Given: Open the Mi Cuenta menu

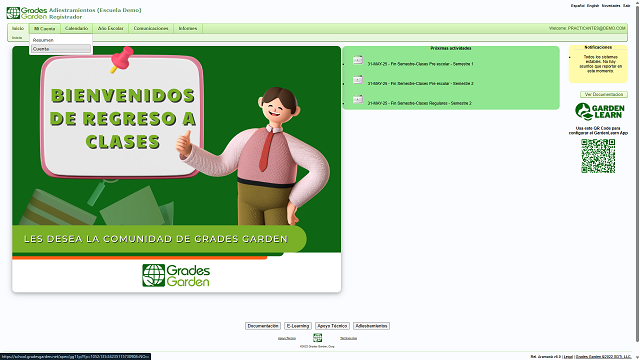Looking at the screenshot, I should (44, 29).
